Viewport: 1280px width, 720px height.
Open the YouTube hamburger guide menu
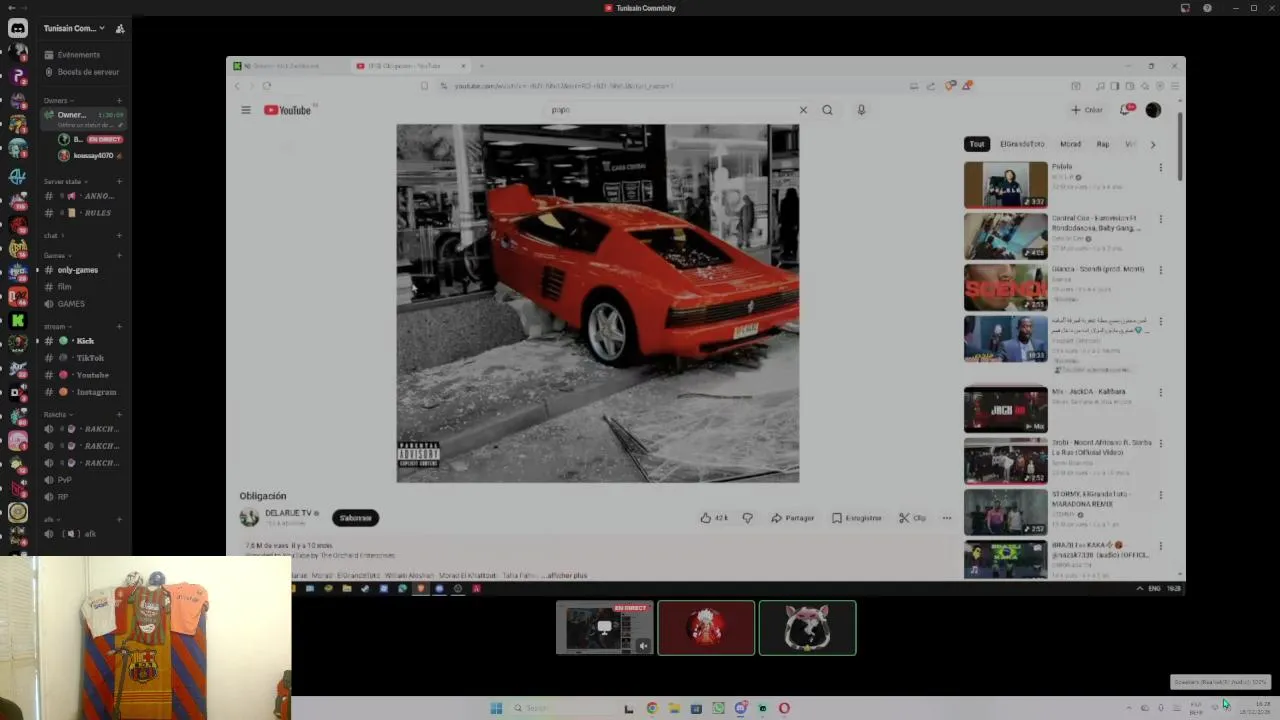point(246,110)
